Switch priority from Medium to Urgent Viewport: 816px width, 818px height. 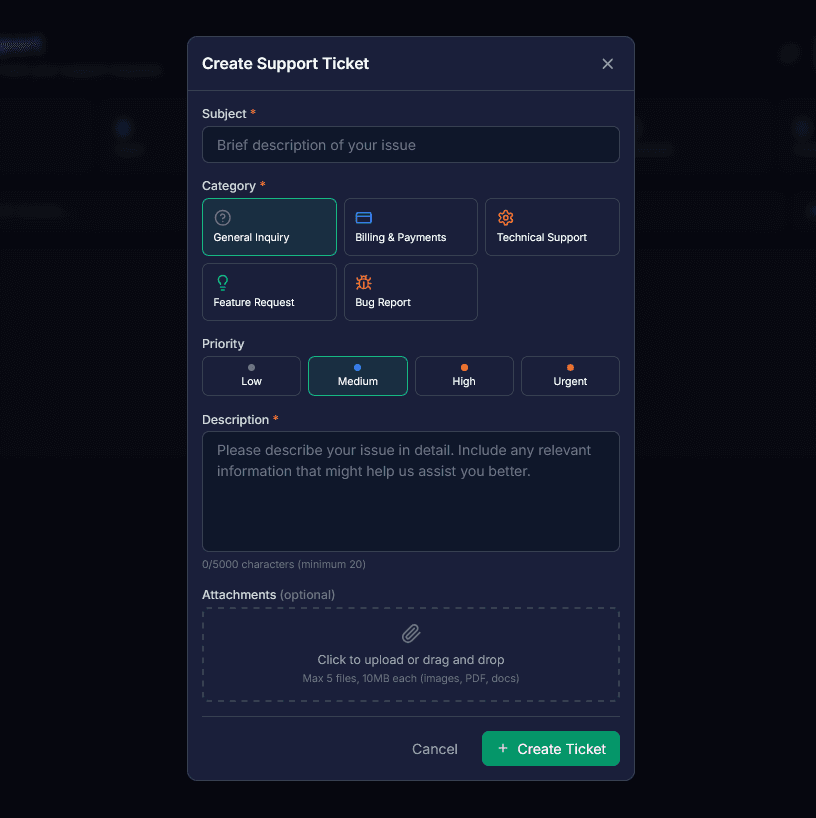click(570, 375)
